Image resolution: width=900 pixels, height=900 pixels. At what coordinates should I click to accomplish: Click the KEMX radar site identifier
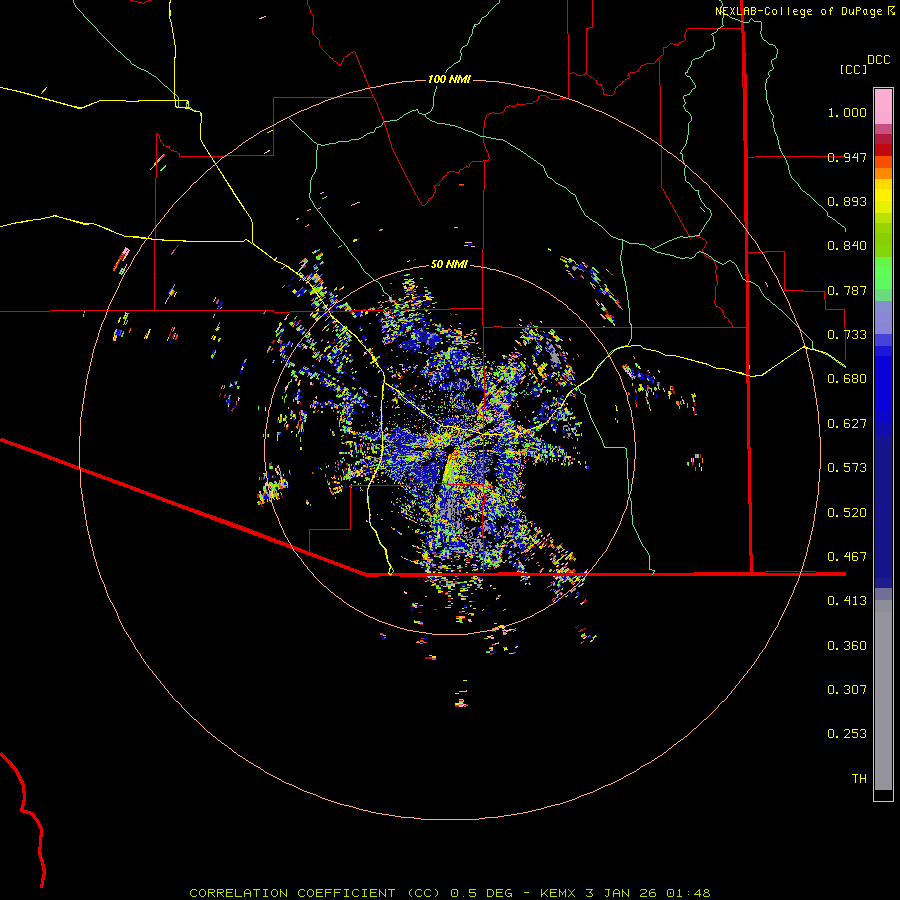[560, 893]
